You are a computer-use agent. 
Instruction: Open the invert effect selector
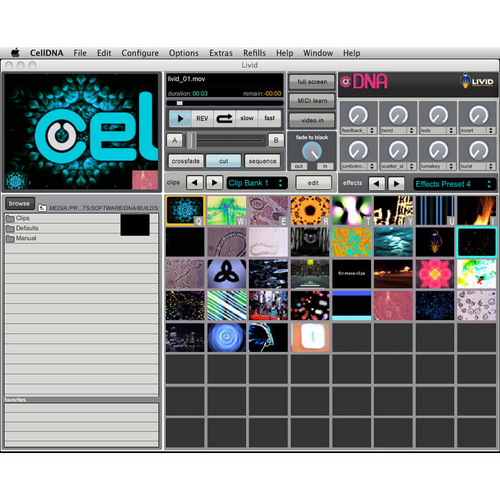point(478,131)
